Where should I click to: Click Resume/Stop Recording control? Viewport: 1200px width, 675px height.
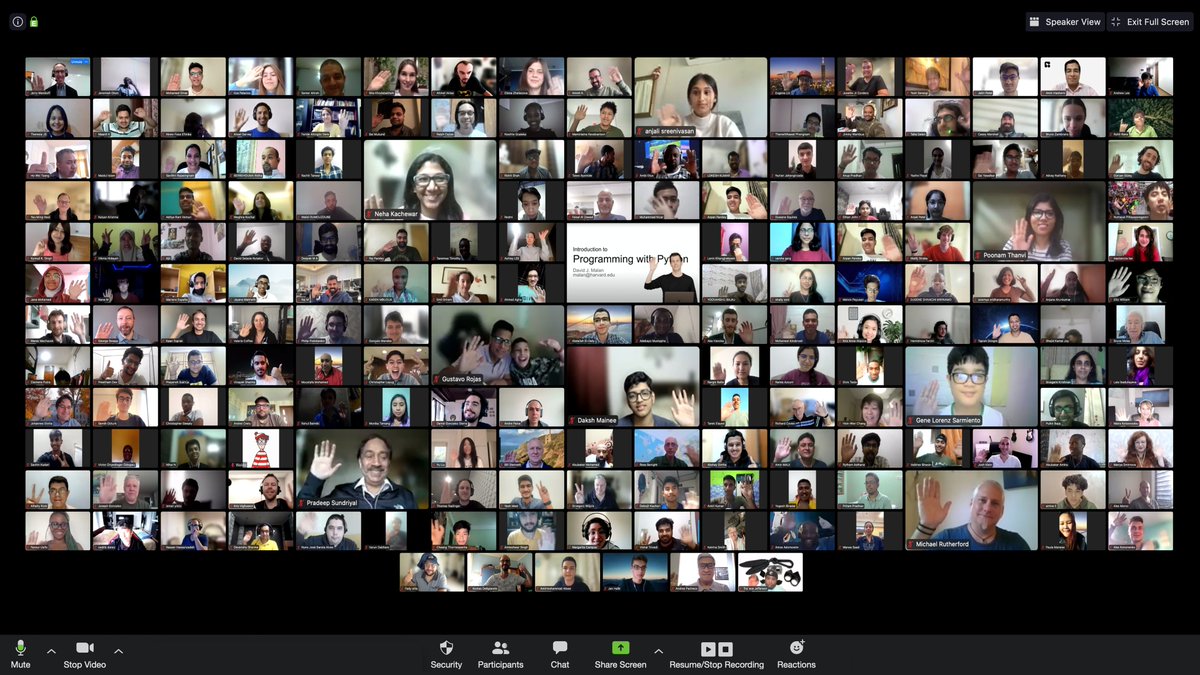(x=716, y=654)
